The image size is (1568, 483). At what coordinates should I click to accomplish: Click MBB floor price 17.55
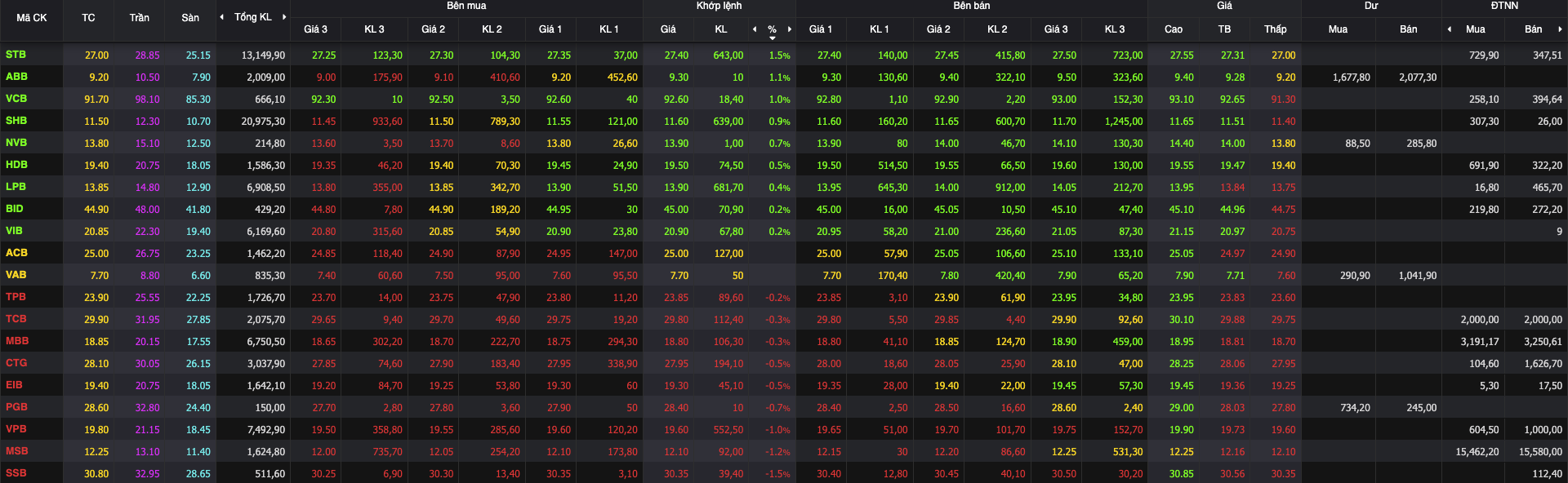pyautogui.click(x=198, y=342)
